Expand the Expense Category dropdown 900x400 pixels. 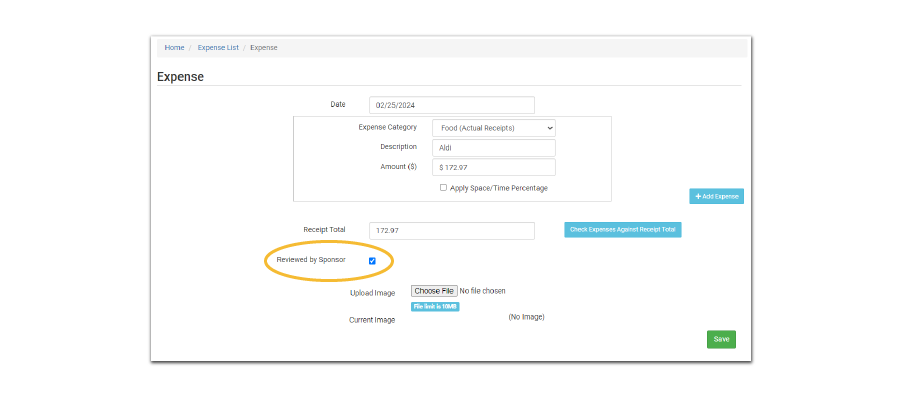tap(493, 128)
